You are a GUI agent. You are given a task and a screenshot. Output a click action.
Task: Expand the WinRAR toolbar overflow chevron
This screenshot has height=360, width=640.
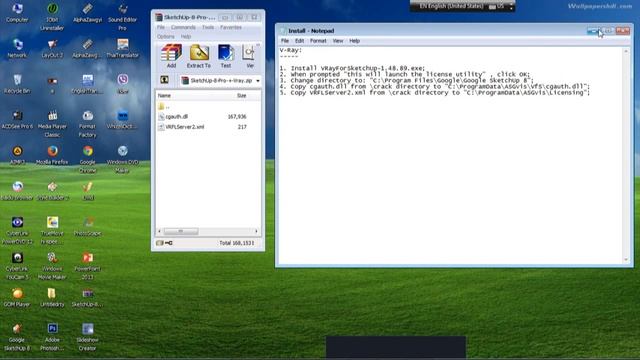pos(258,45)
